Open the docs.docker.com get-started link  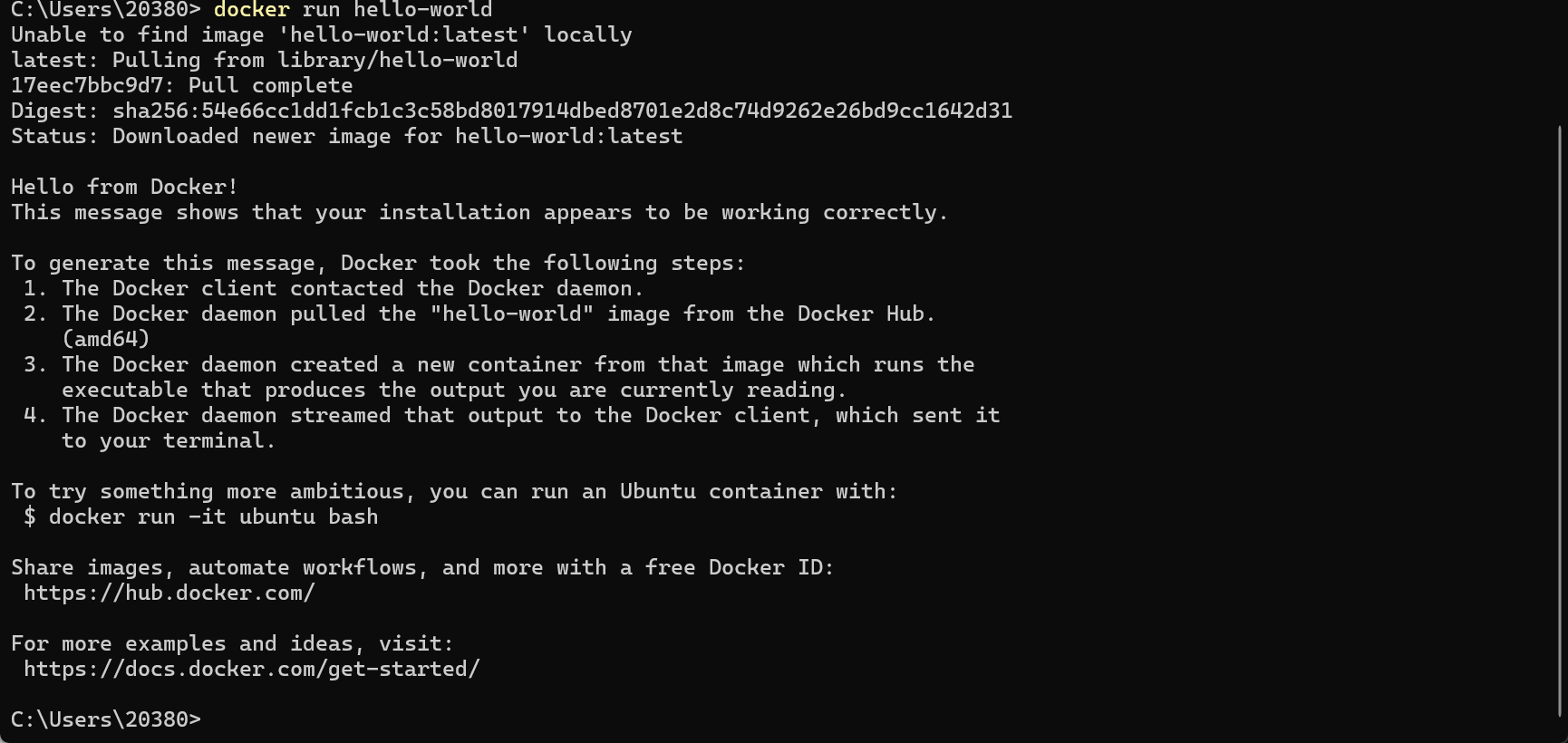[x=251, y=670]
